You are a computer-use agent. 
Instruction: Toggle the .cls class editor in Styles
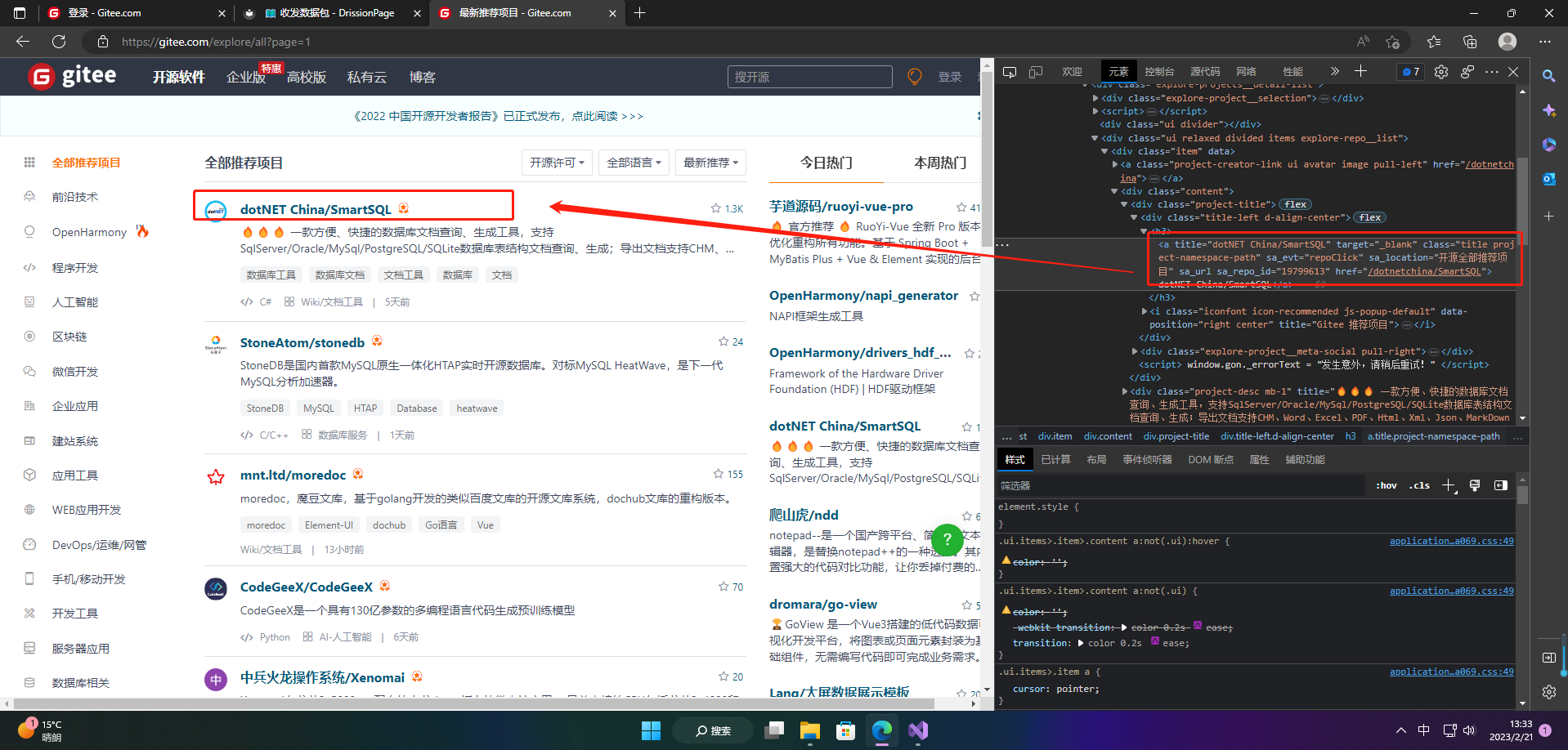1419,484
